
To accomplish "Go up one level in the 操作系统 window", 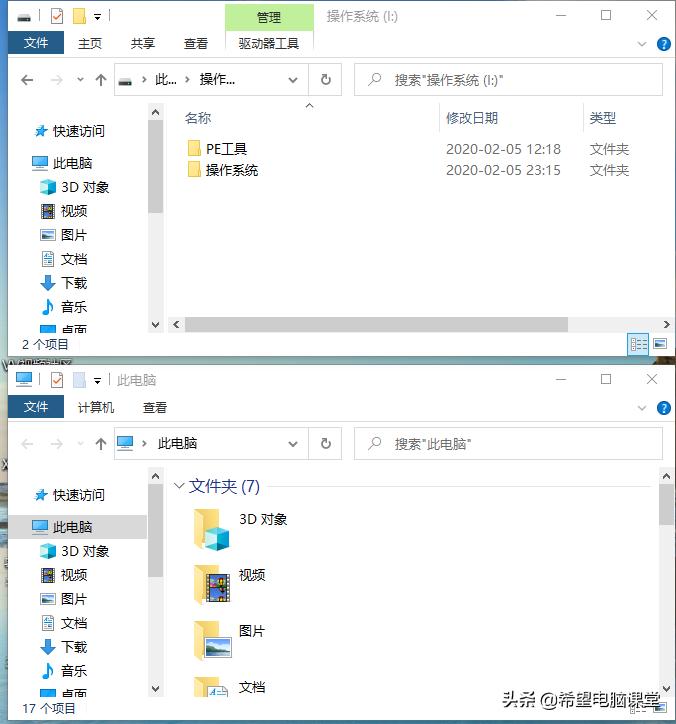I will coord(101,80).
